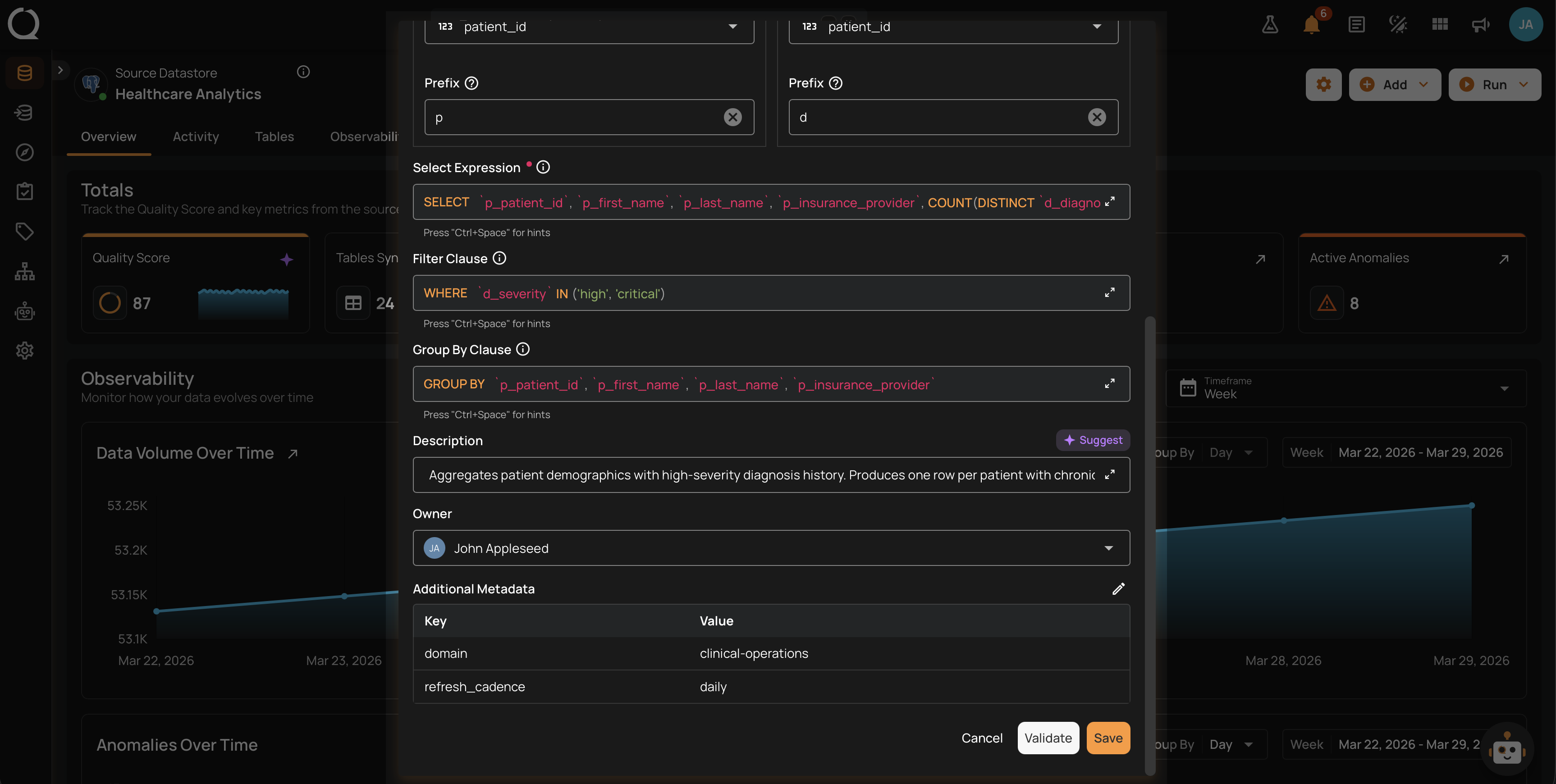Open the settings gear in sidebar
Image resolution: width=1556 pixels, height=784 pixels.
click(x=24, y=351)
